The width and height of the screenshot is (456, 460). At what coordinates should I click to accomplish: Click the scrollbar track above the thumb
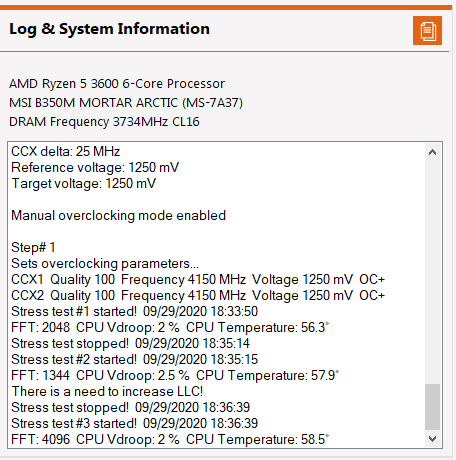coord(432,272)
